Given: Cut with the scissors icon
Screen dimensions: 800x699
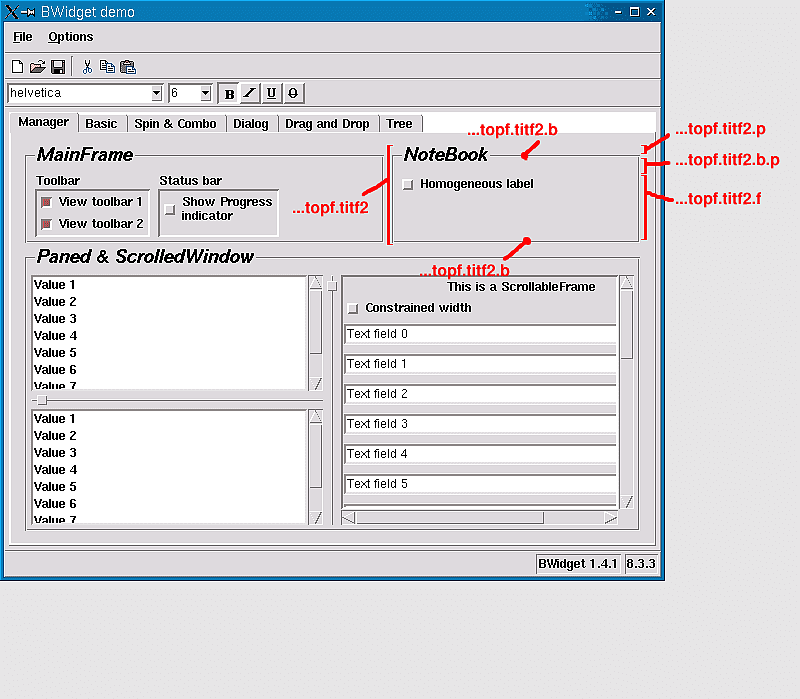Looking at the screenshot, I should tap(86, 66).
